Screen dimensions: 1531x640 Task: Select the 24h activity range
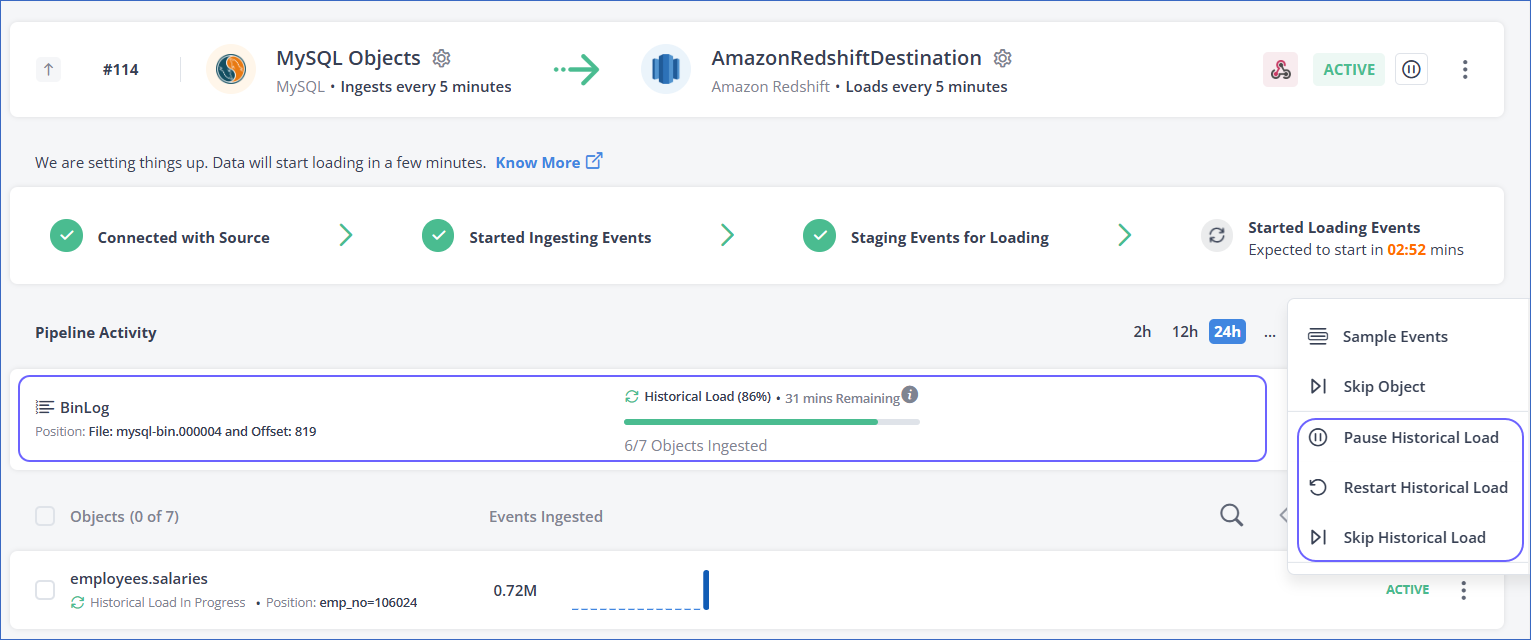coord(1227,332)
